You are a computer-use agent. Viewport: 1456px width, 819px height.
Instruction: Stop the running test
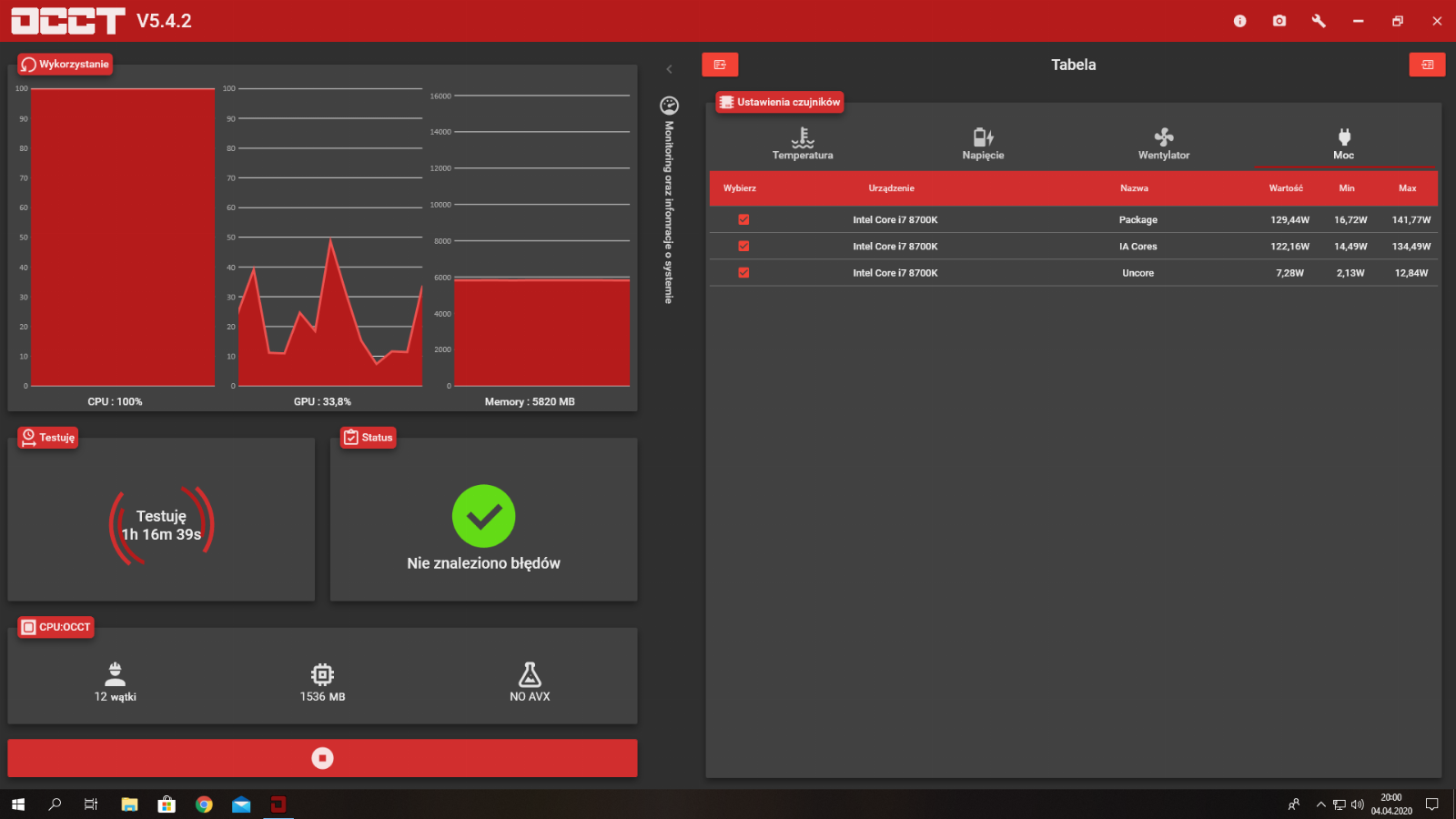pyautogui.click(x=322, y=758)
